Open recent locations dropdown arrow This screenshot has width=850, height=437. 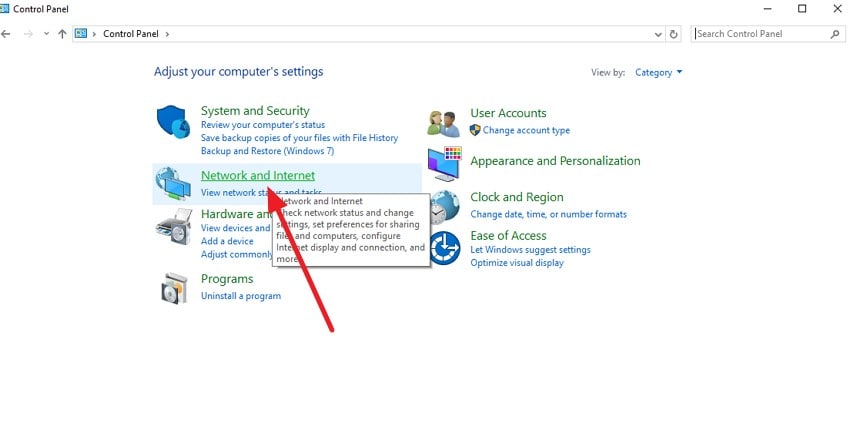pos(46,34)
